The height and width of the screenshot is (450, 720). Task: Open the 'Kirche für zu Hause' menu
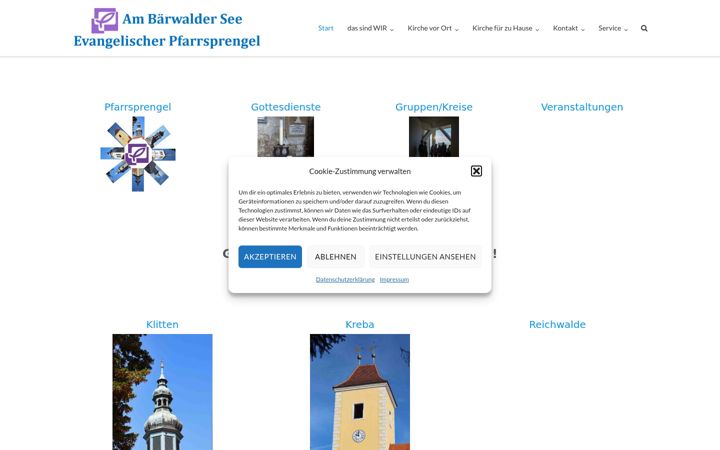(502, 28)
